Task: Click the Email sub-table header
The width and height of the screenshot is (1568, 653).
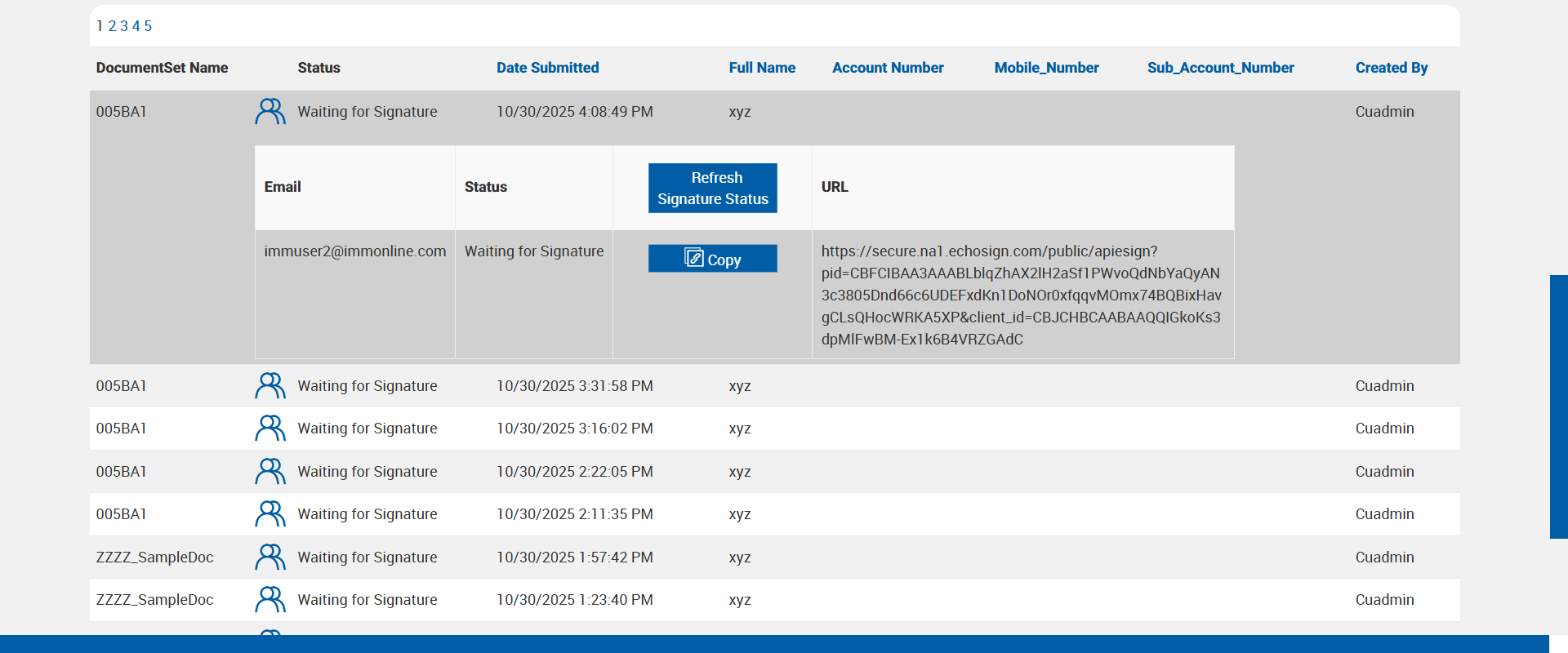Action: pos(283,187)
